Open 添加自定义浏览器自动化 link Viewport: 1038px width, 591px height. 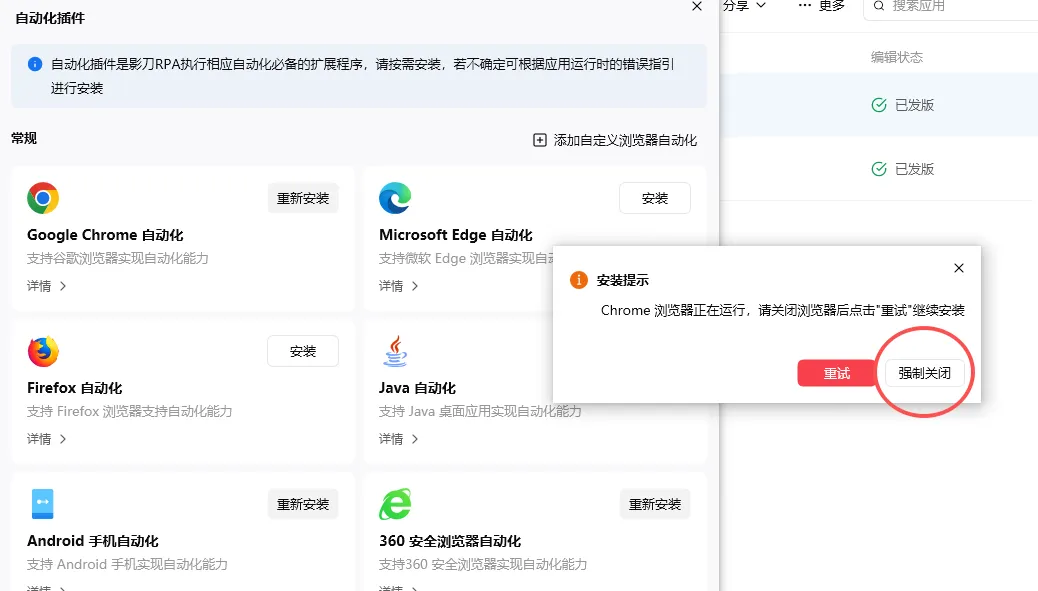pos(615,140)
